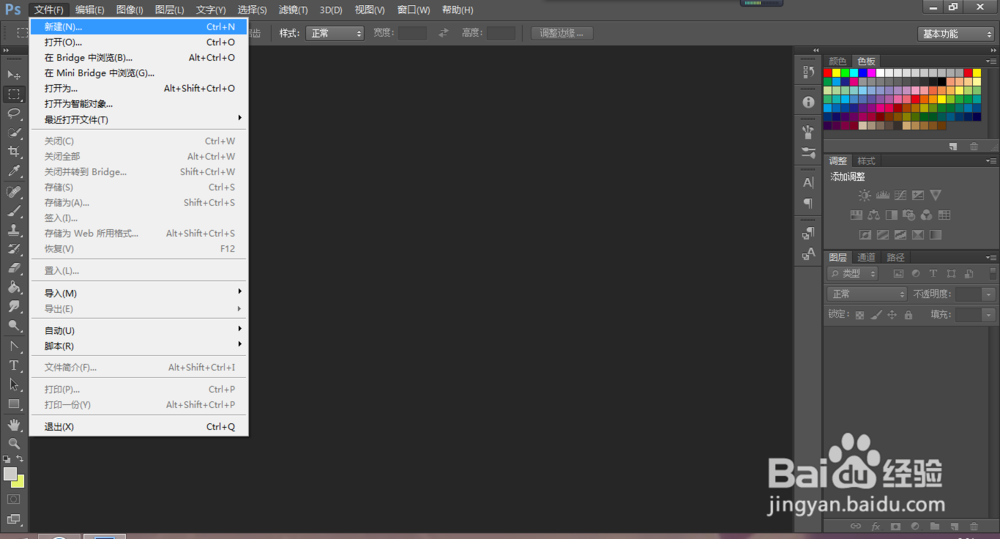Select the Rectangular Marquee tool

click(13, 94)
